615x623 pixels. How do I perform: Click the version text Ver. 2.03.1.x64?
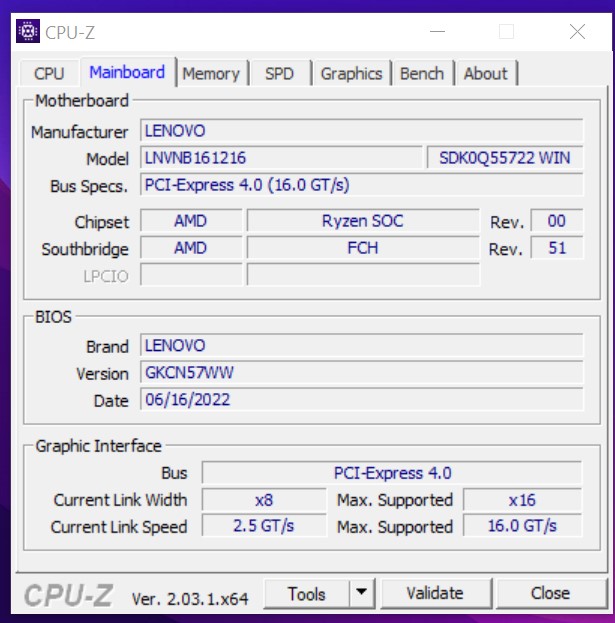pyautogui.click(x=190, y=599)
